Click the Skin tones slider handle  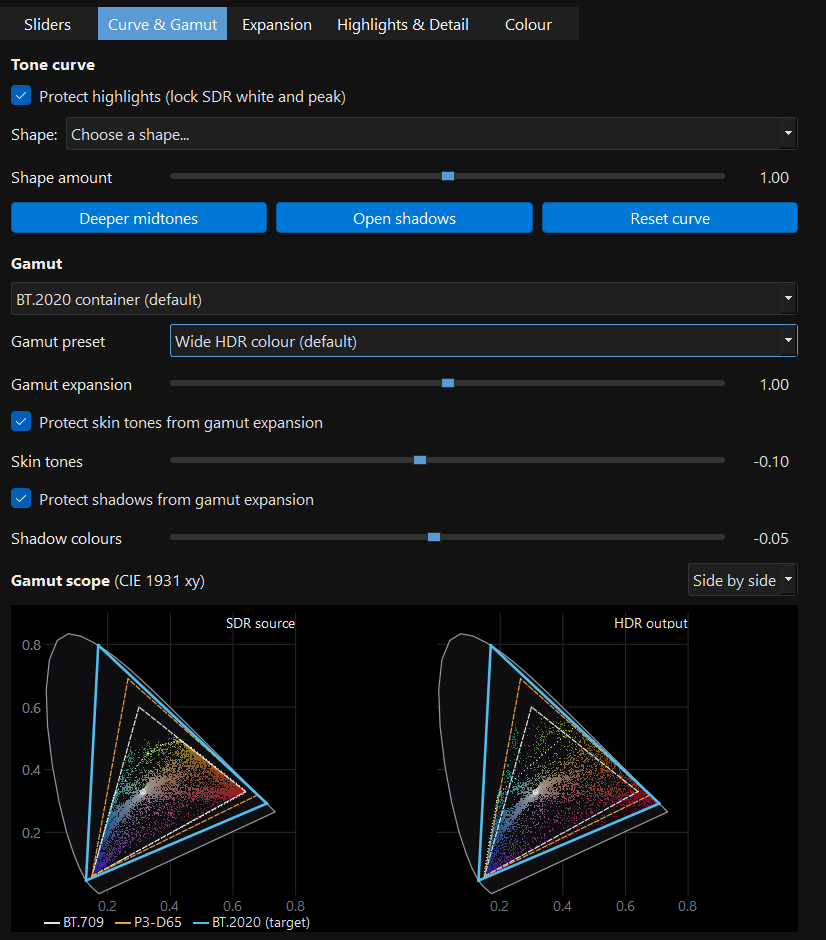coord(420,460)
